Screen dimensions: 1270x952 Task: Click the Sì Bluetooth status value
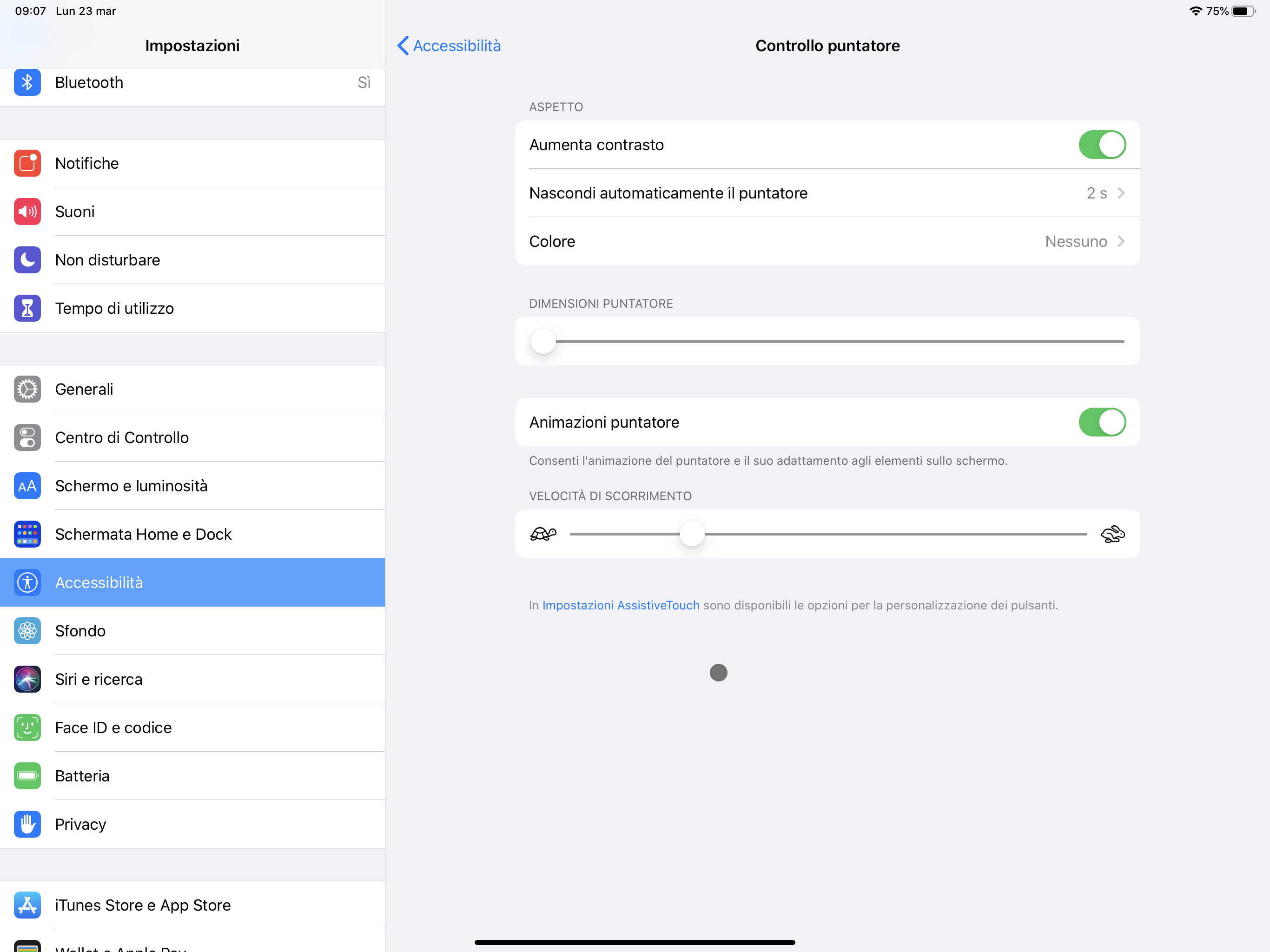tap(364, 83)
